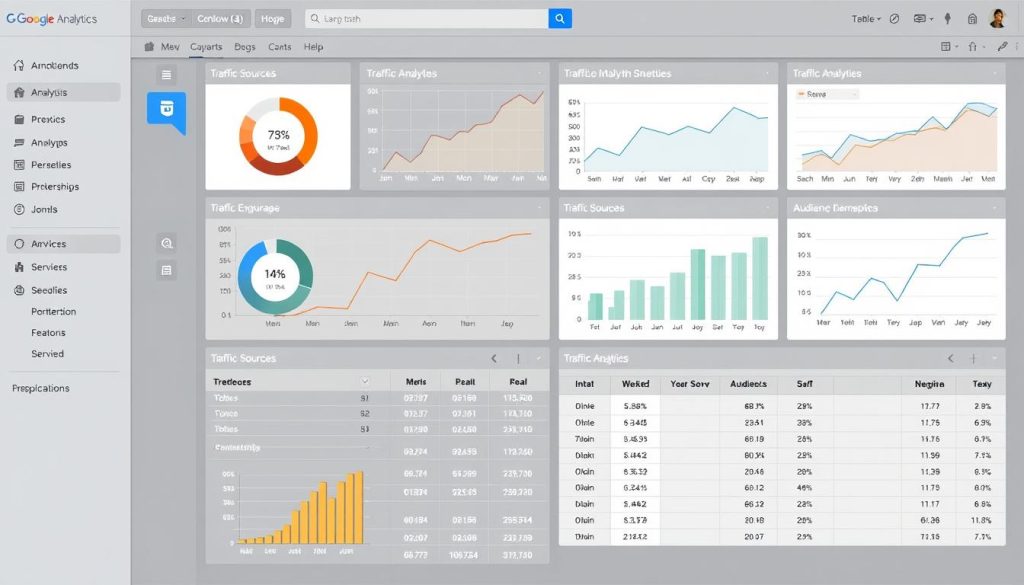Screen dimensions: 1024x585
Task: Click the Yoer Sorv column header
Action: 690,384
